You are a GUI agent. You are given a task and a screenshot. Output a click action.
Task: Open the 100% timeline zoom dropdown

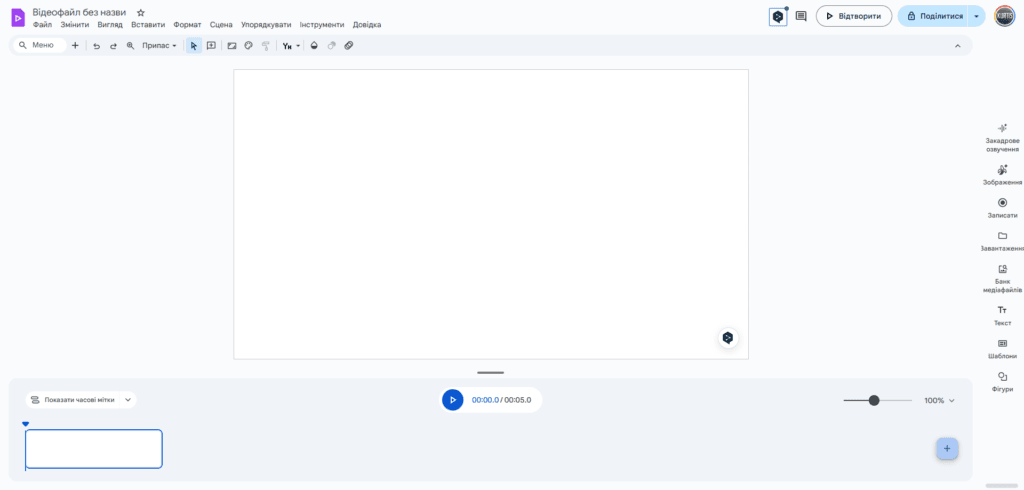pos(939,400)
